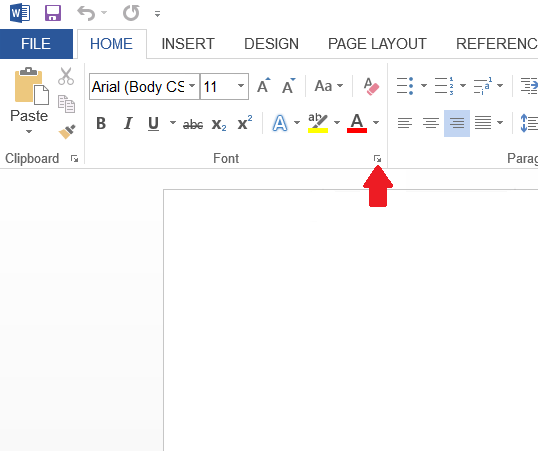The height and width of the screenshot is (451, 538).
Task: Open line and paragraph spacing
Action: pyautogui.click(x=529, y=123)
